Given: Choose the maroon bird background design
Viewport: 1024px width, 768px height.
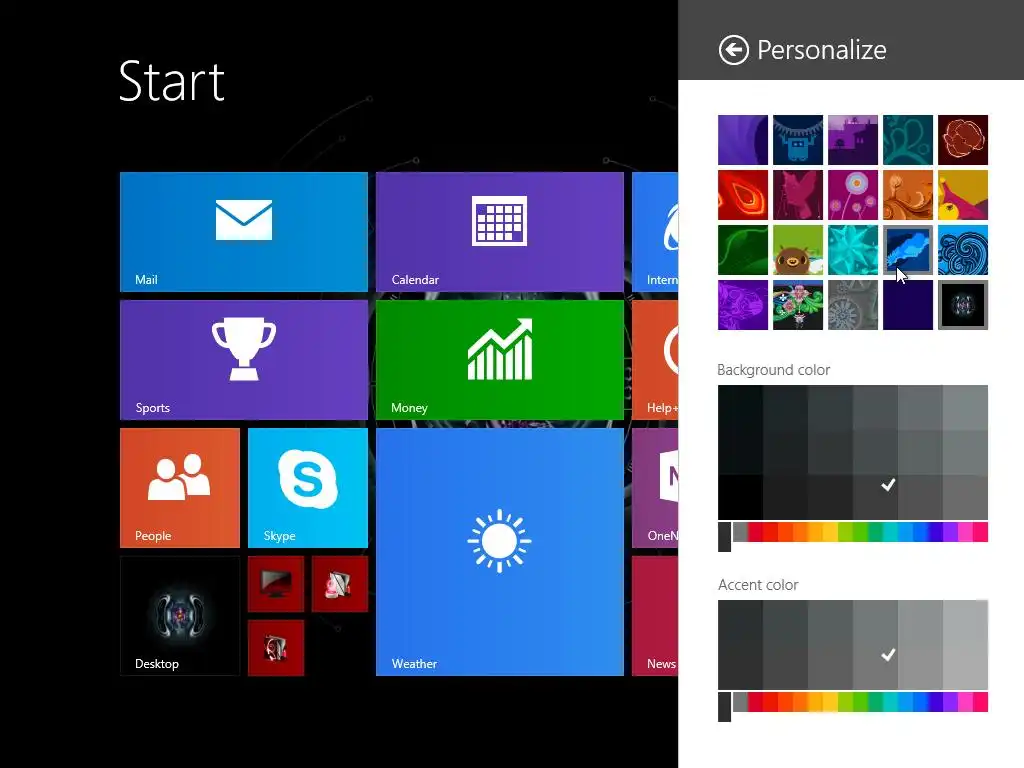Looking at the screenshot, I should tap(797, 195).
